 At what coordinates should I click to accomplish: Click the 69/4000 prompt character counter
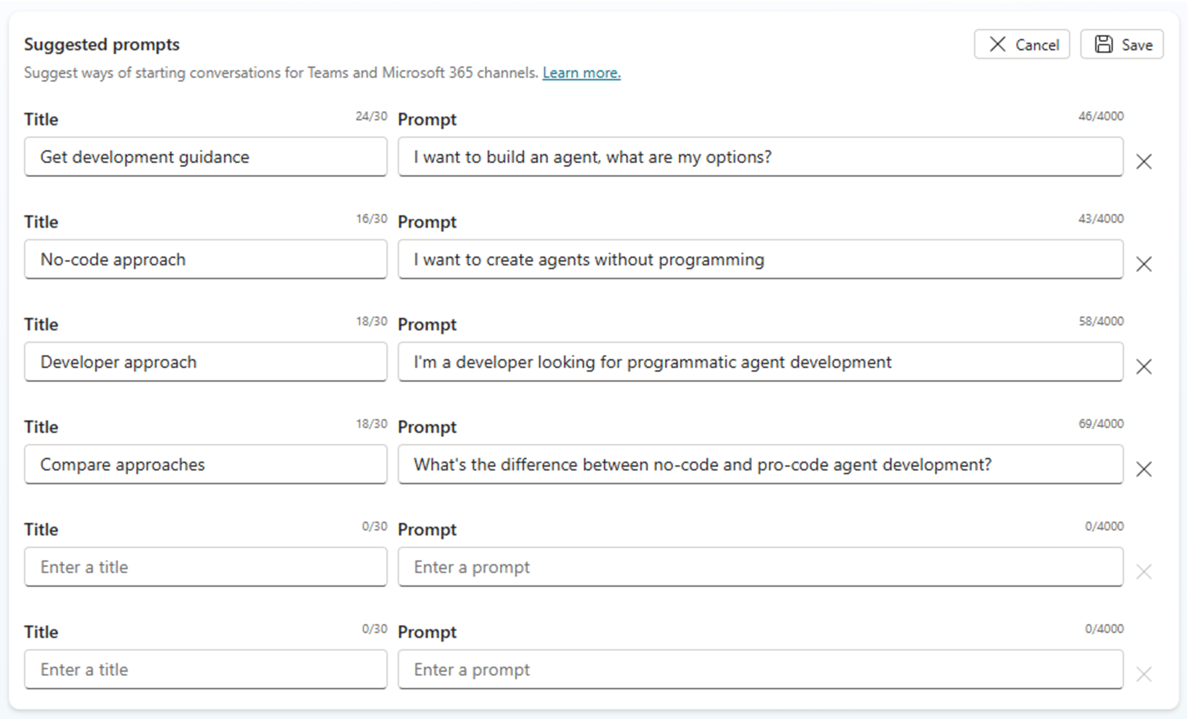tap(1101, 424)
